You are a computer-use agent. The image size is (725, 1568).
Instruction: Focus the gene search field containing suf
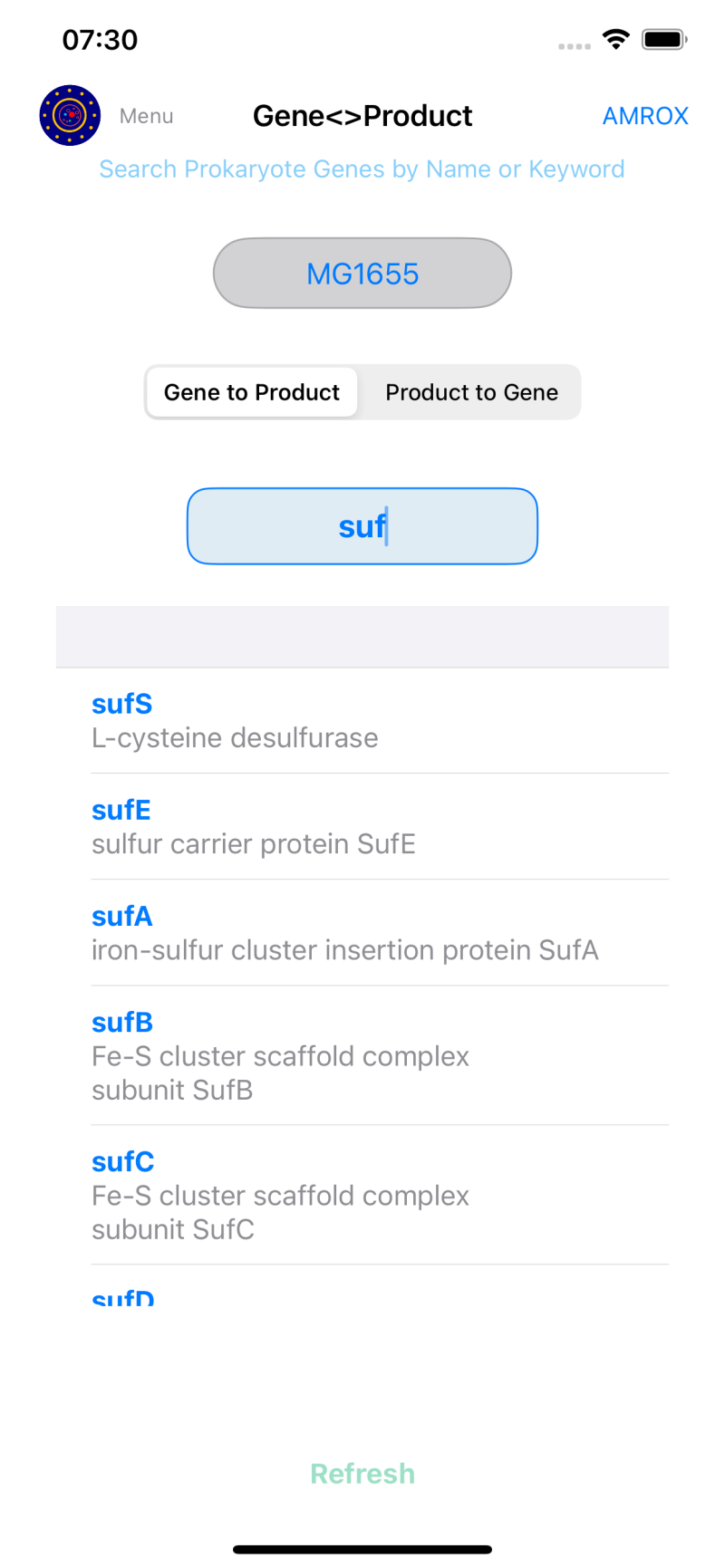coord(362,526)
